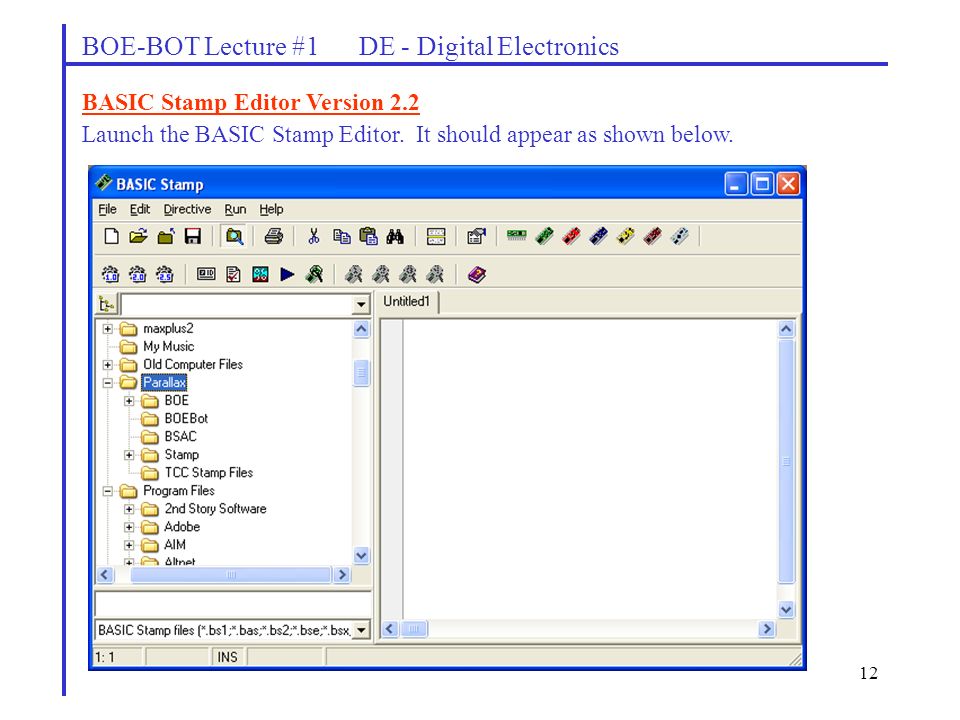Select PBASIC language version 2.5 icon

[x=165, y=274]
